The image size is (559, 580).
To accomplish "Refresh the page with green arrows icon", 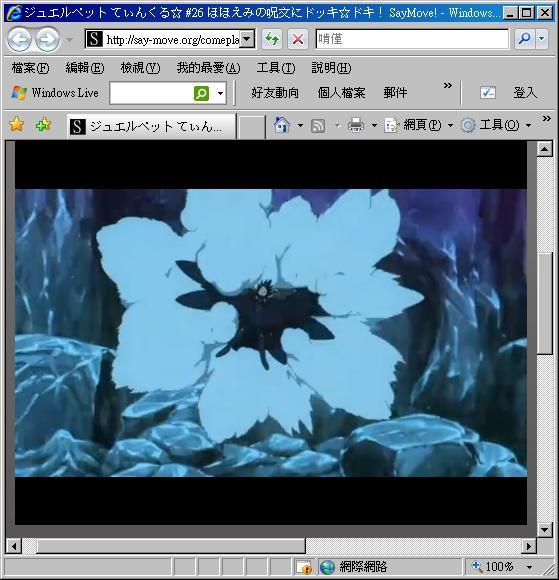I will tap(272, 39).
